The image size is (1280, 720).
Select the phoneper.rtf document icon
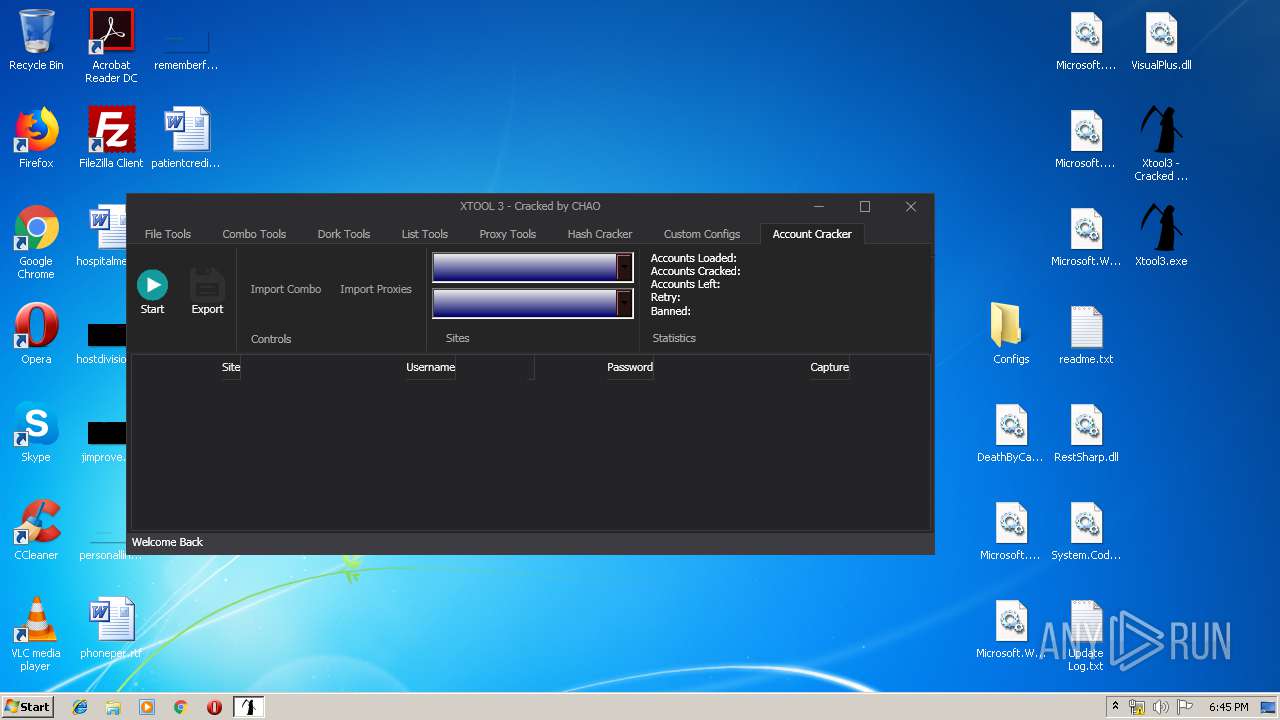pos(111,628)
